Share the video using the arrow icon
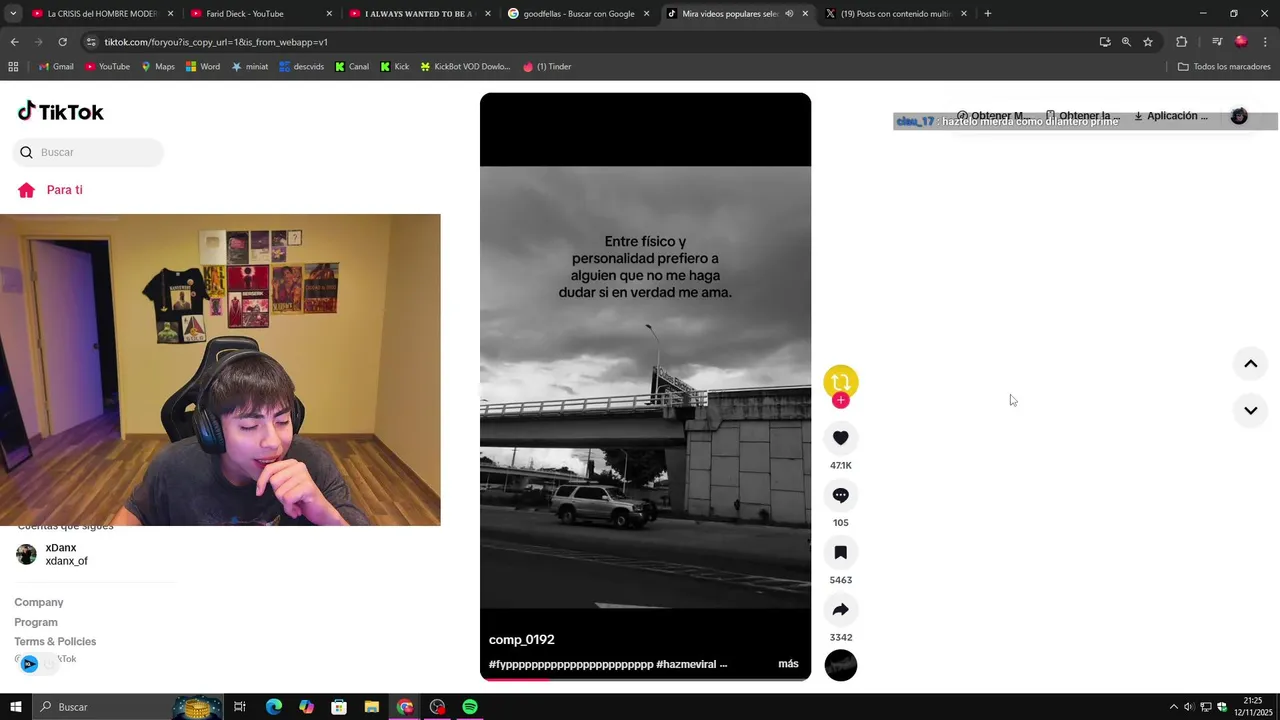This screenshot has height=720, width=1280. pos(841,610)
